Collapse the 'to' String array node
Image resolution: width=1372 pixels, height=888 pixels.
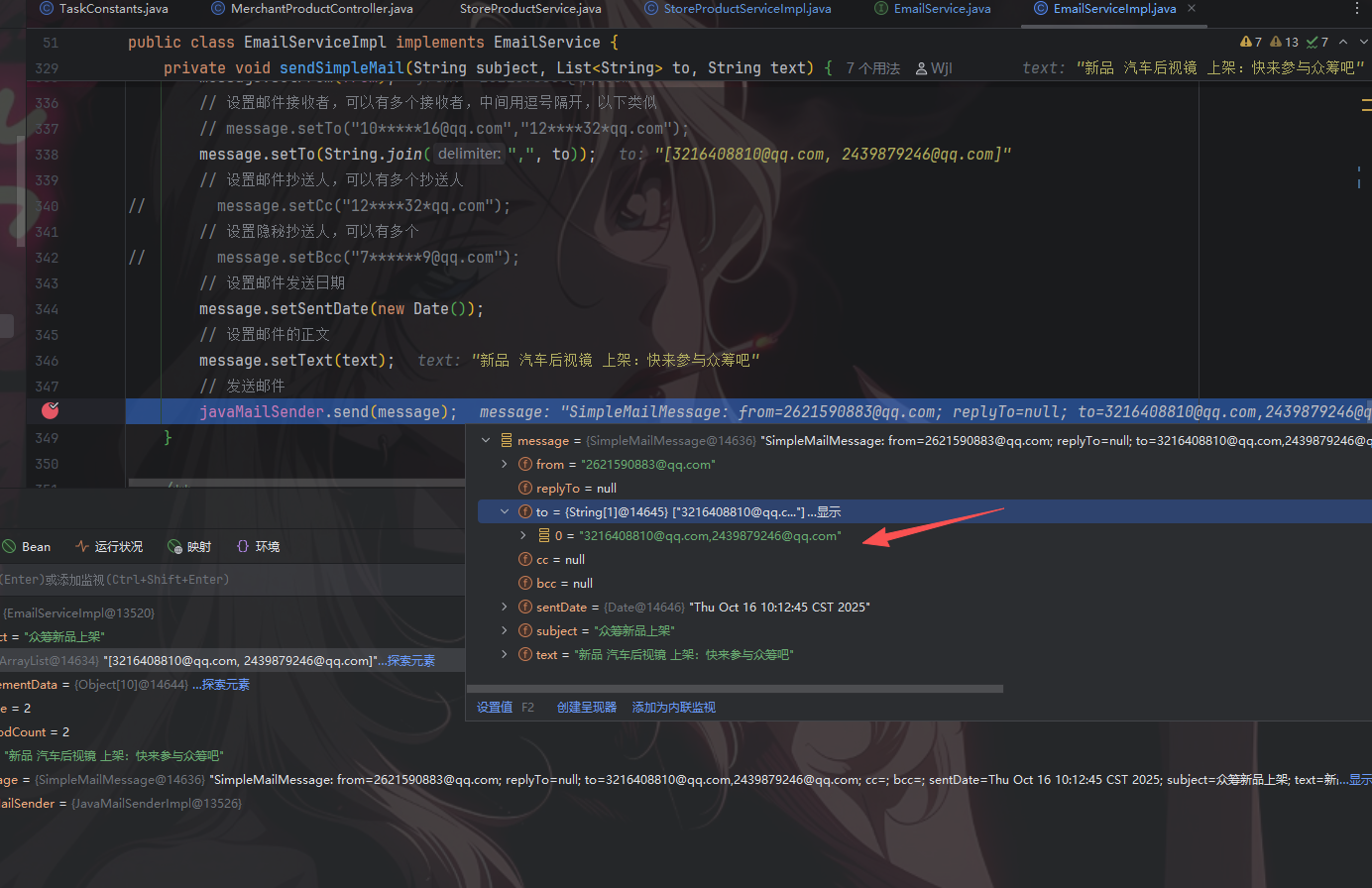tap(505, 511)
